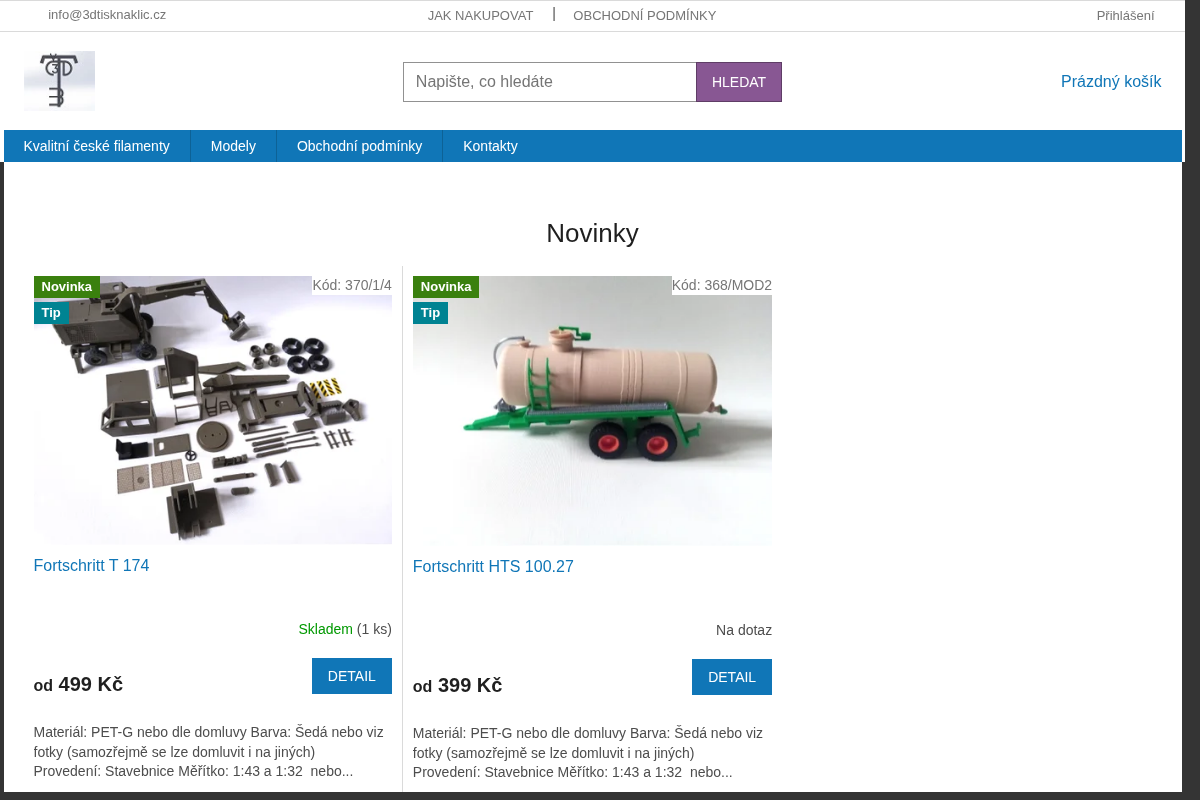
Task: Select Obchodní podmínky in blue navigation bar
Action: (359, 146)
